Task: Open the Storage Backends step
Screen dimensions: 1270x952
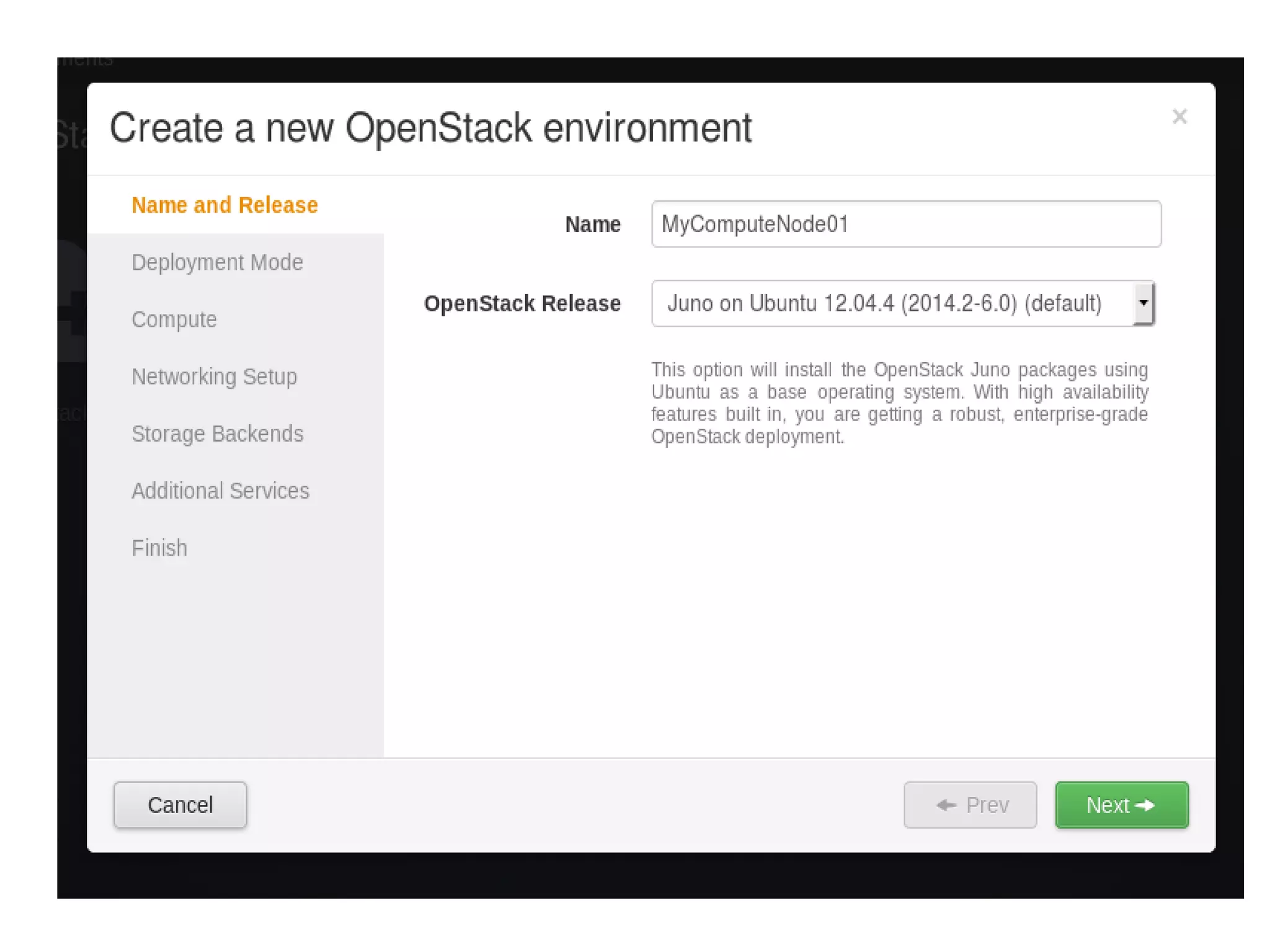Action: tap(217, 434)
